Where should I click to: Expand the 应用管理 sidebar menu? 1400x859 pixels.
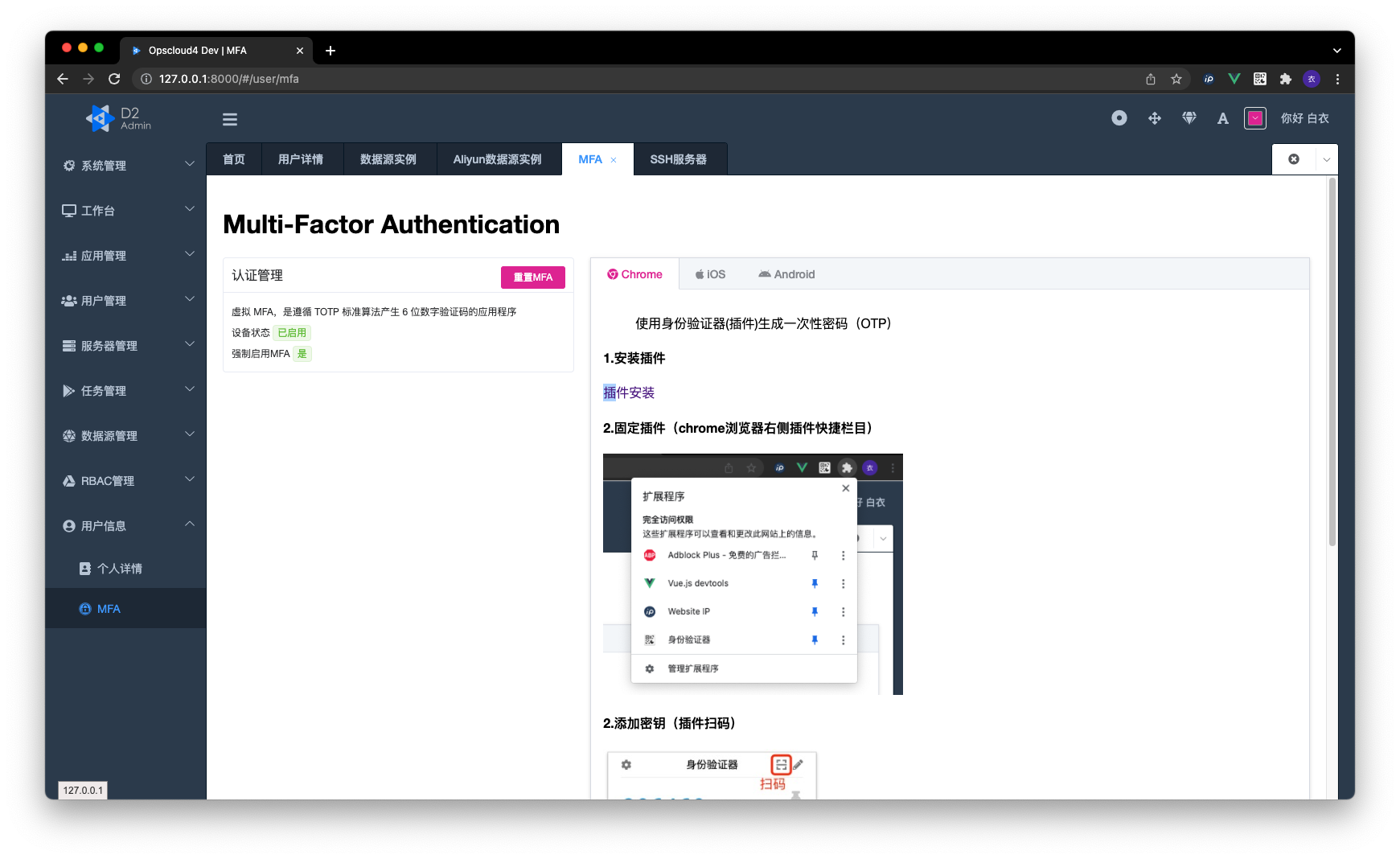coord(125,255)
